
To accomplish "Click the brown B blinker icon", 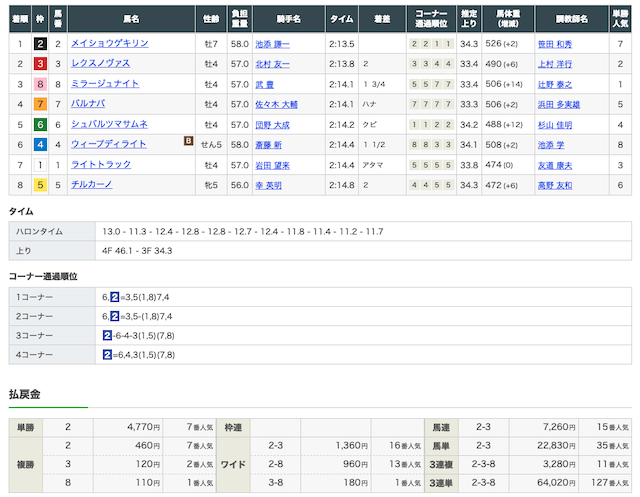I will (x=187, y=141).
